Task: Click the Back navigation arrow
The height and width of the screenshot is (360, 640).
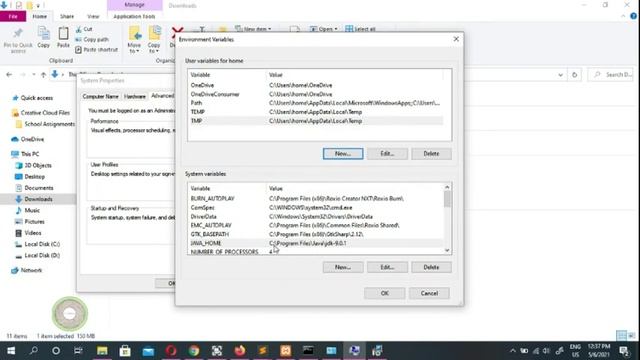Action: [9, 75]
